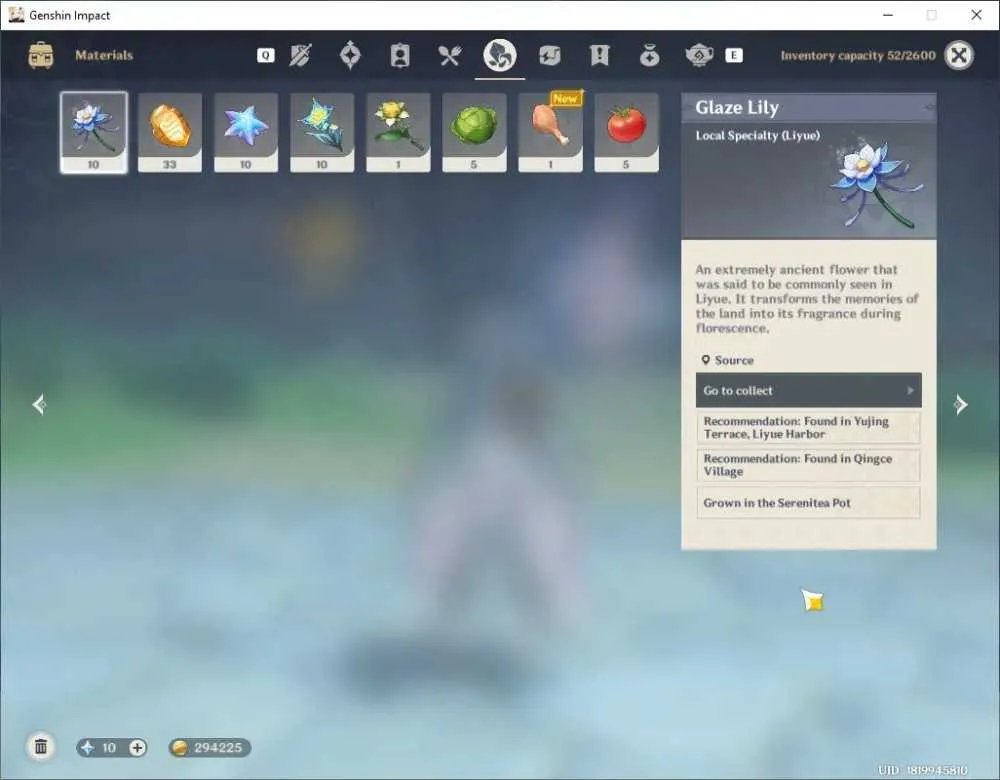Click Grown in the Serenitea Pot
Screen dimensions: 1000x780
(x=809, y=503)
